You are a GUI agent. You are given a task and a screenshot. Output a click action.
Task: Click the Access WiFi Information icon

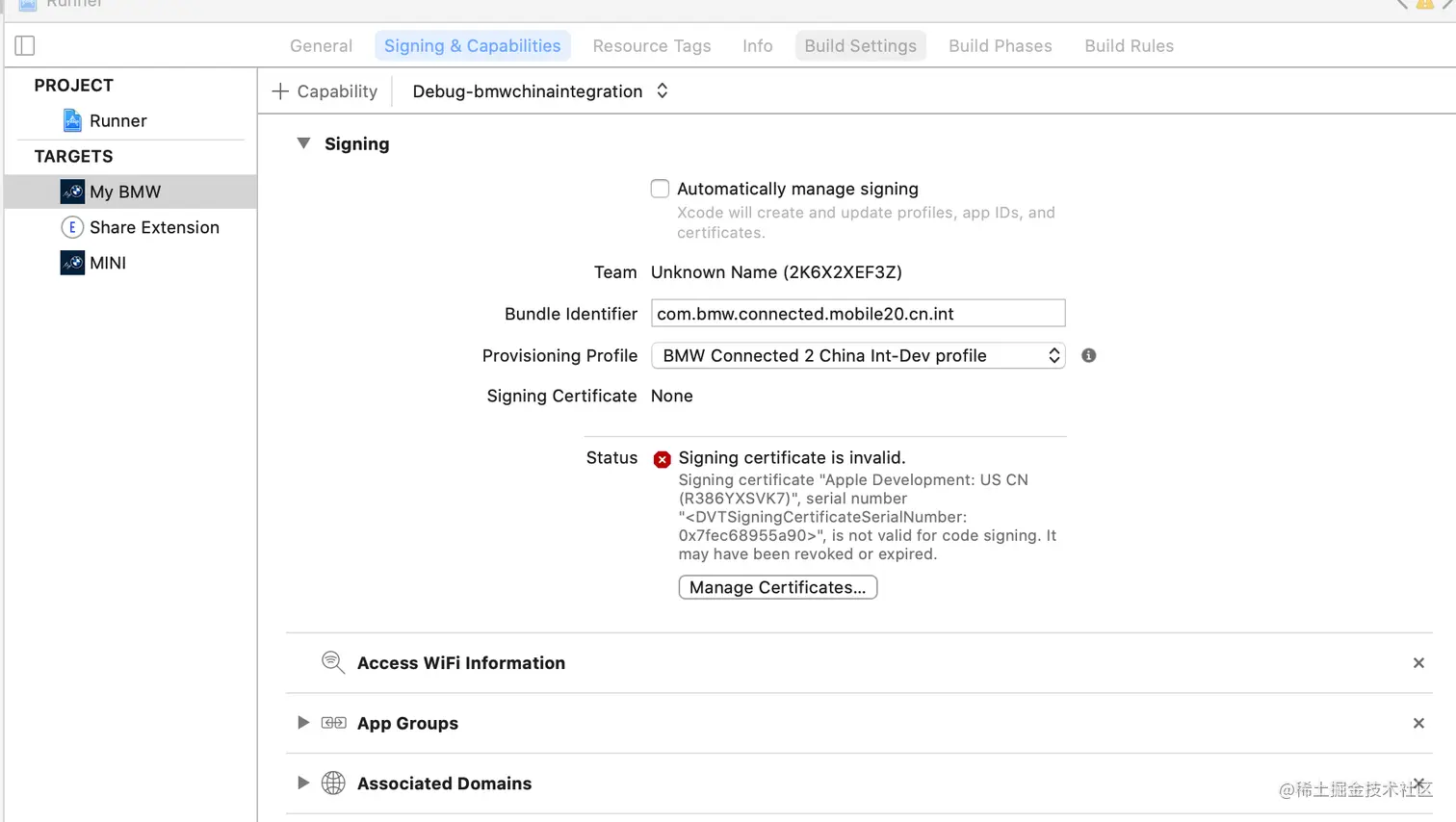pyautogui.click(x=333, y=662)
